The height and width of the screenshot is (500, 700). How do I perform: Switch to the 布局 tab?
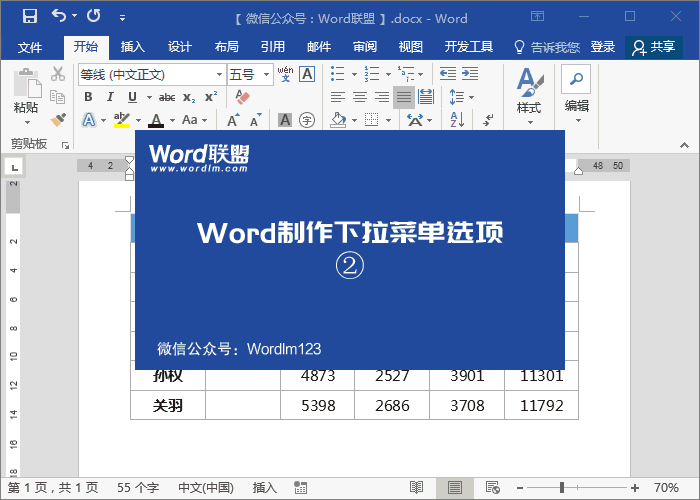(226, 47)
